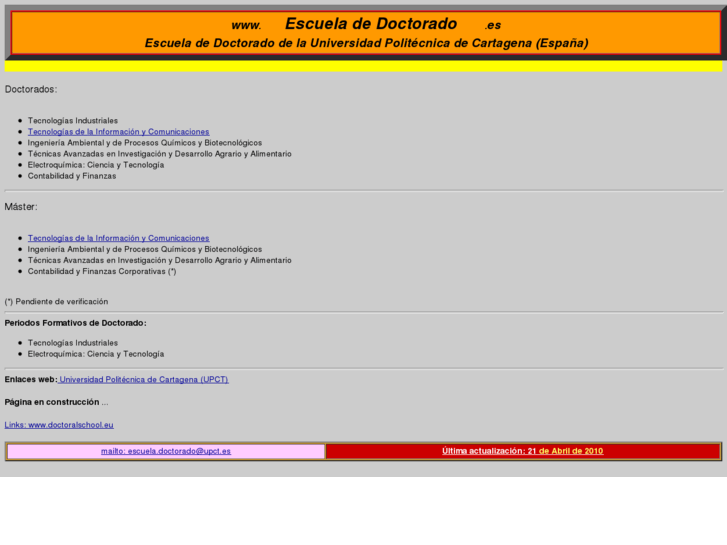Click the .es text in banner

click(x=493, y=26)
